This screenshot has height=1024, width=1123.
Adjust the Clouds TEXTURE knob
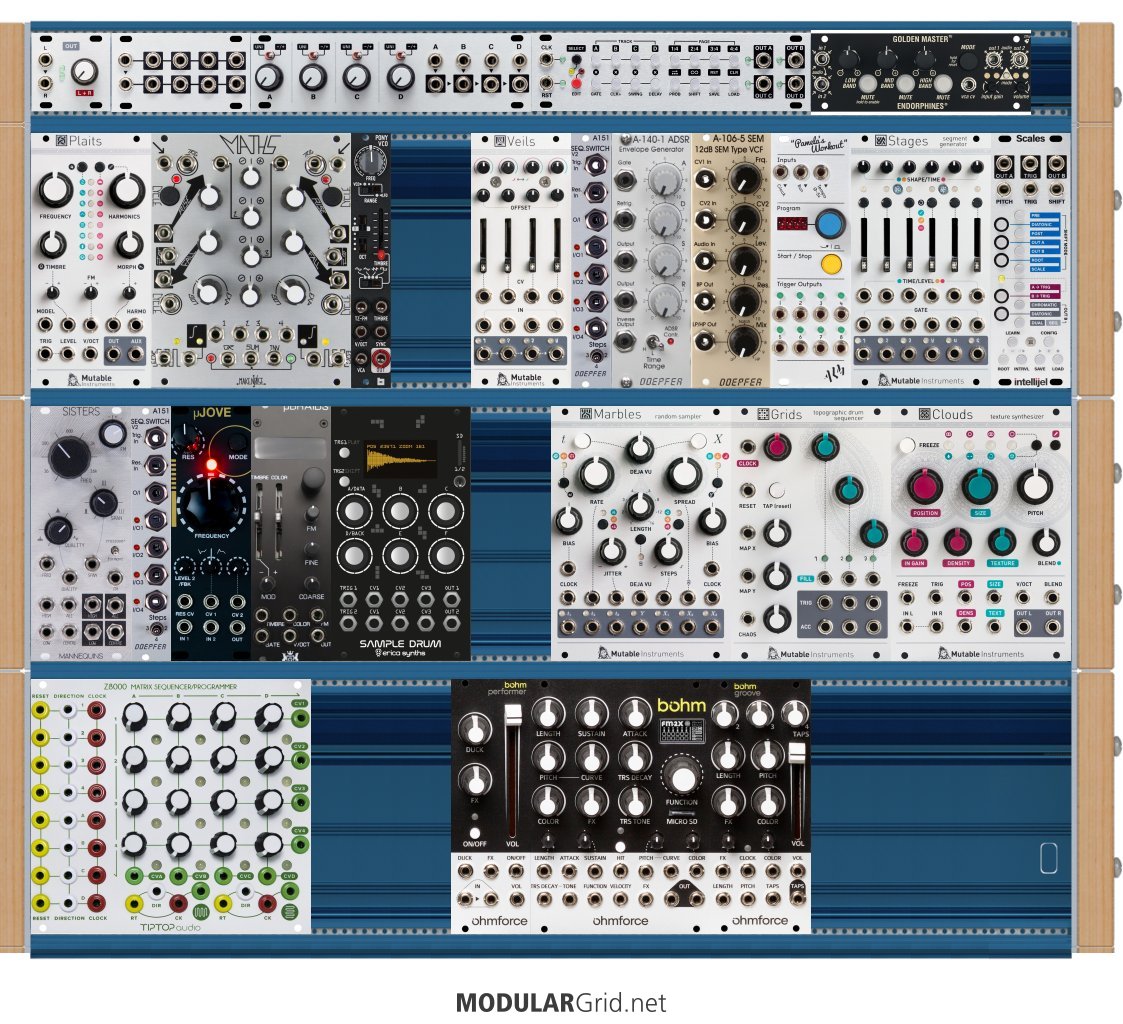point(1002,543)
